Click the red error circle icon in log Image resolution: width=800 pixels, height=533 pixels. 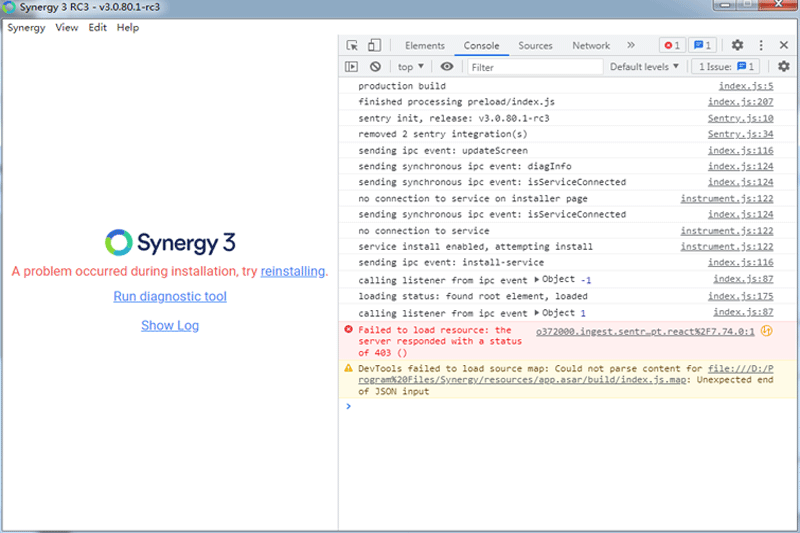pyautogui.click(x=348, y=329)
